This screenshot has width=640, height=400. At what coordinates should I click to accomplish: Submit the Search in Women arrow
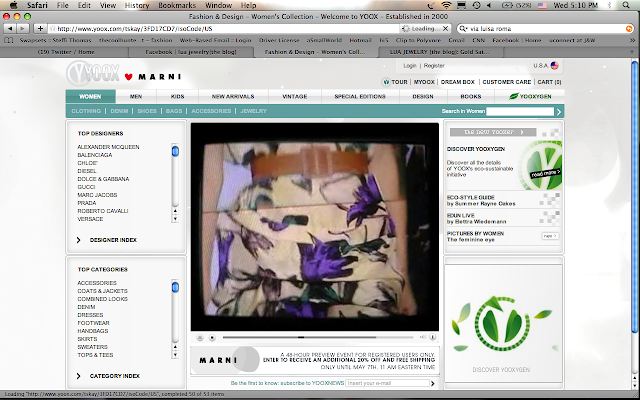tap(559, 111)
